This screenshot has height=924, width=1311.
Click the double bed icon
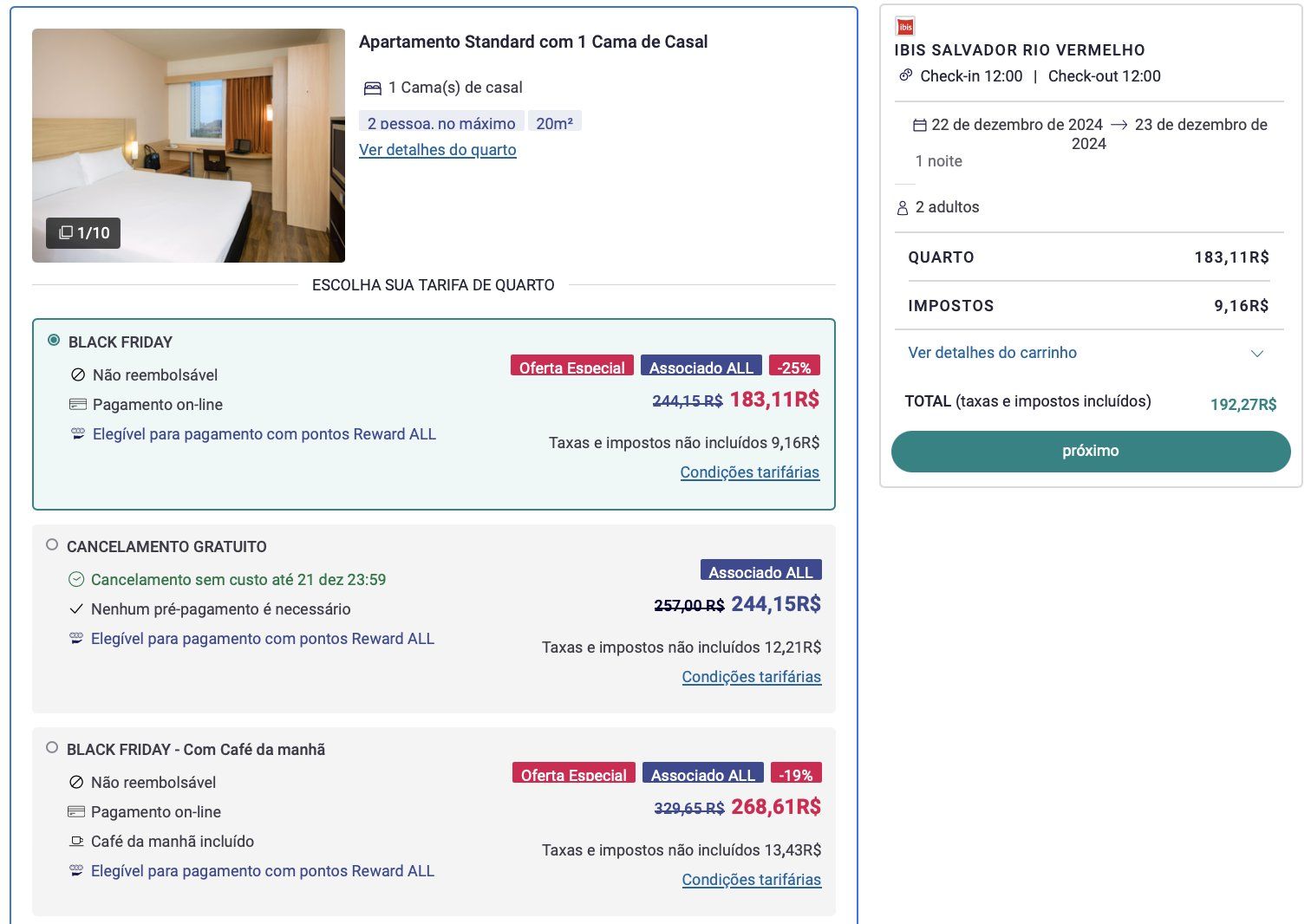(373, 88)
